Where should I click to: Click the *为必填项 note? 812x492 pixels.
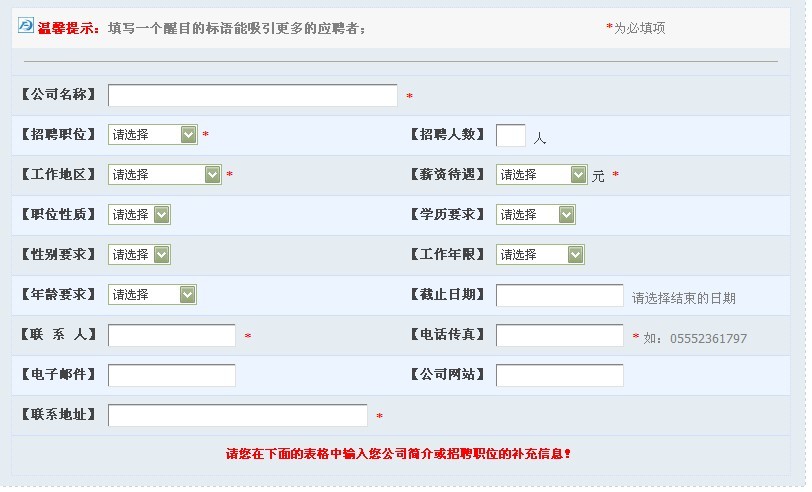pyautogui.click(x=635, y=27)
